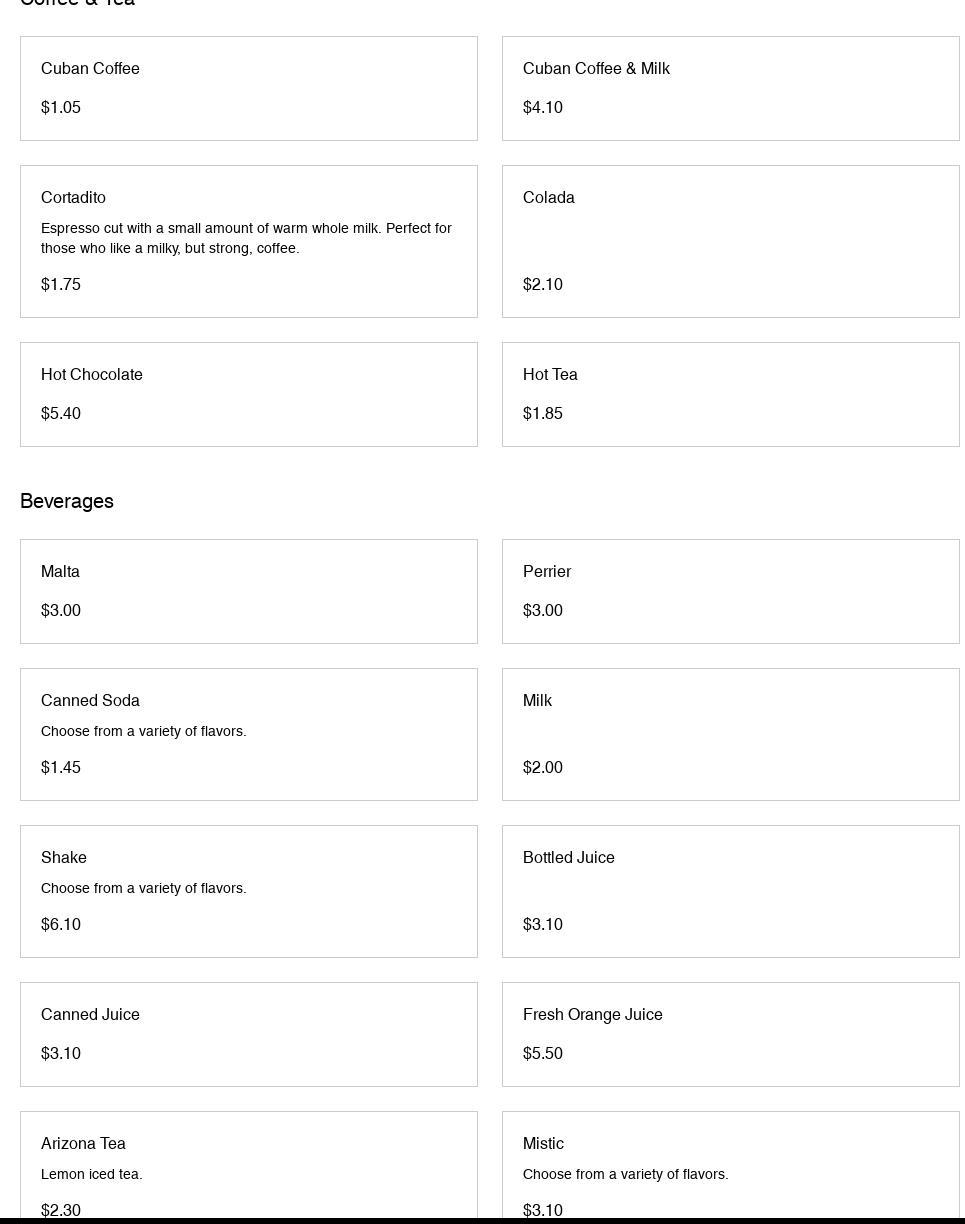The height and width of the screenshot is (1224, 965).
Task: Click the $5.50 Fresh Orange Juice price
Action: [x=543, y=1053]
